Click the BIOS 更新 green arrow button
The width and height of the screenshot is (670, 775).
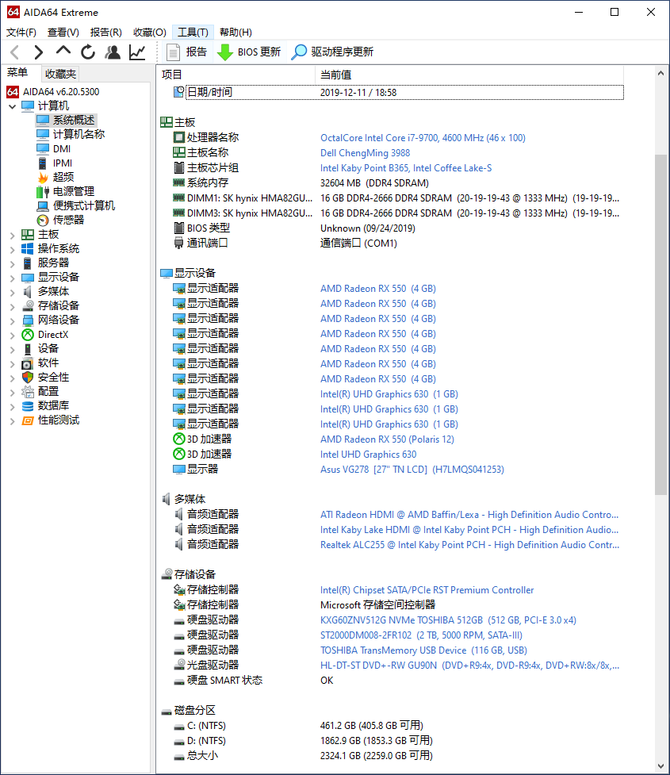click(249, 52)
